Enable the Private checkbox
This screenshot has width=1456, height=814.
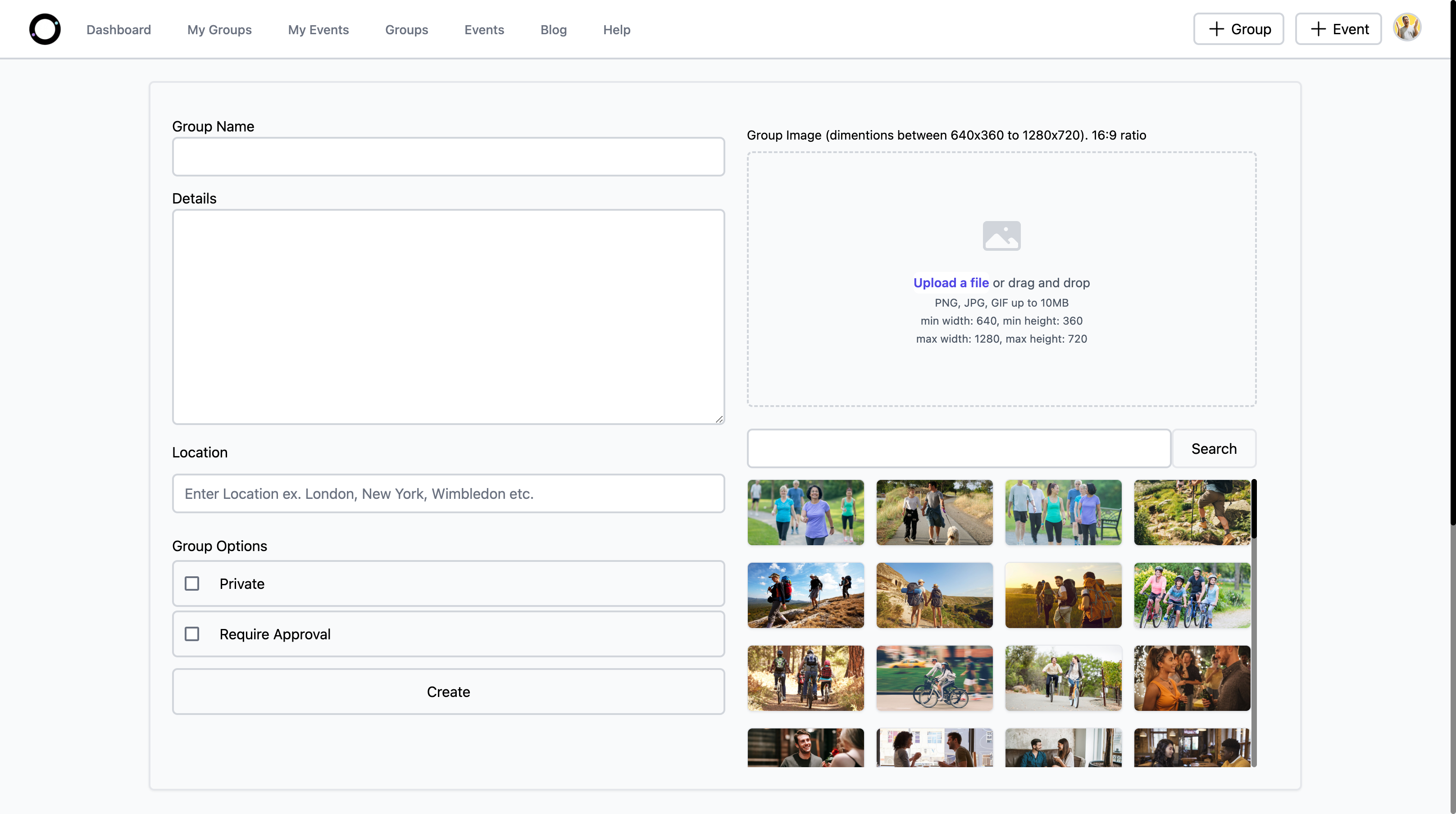pos(192,583)
